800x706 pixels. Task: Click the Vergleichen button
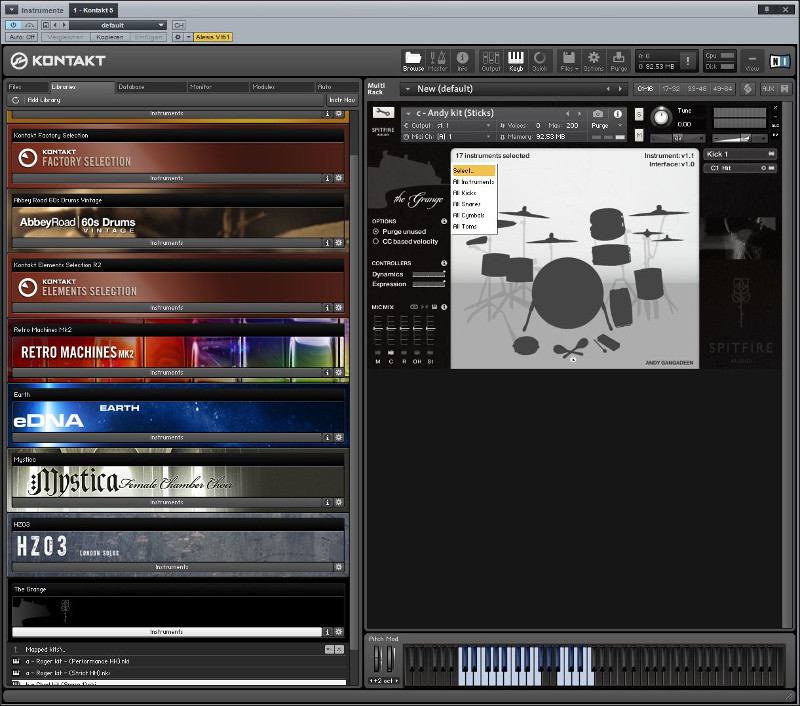(x=66, y=37)
